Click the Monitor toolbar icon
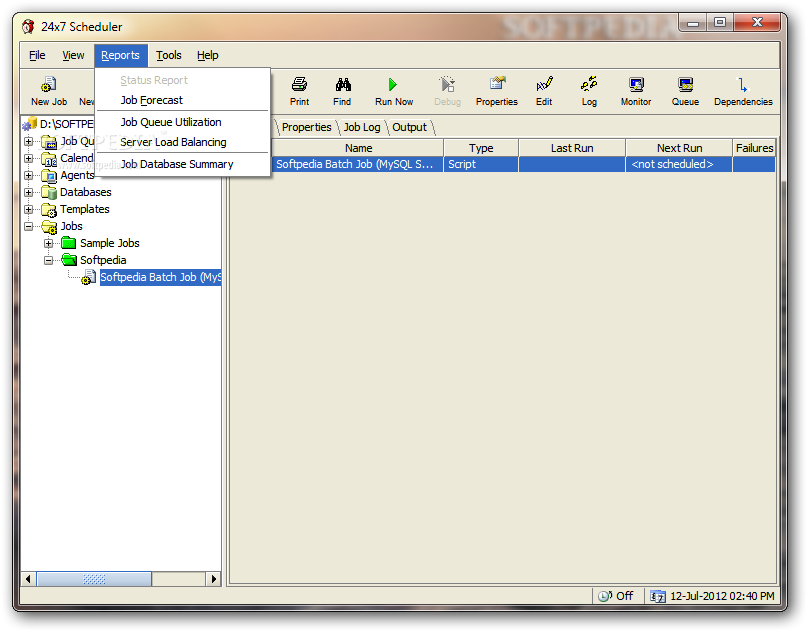Screen dimensions: 808x632 pos(636,84)
